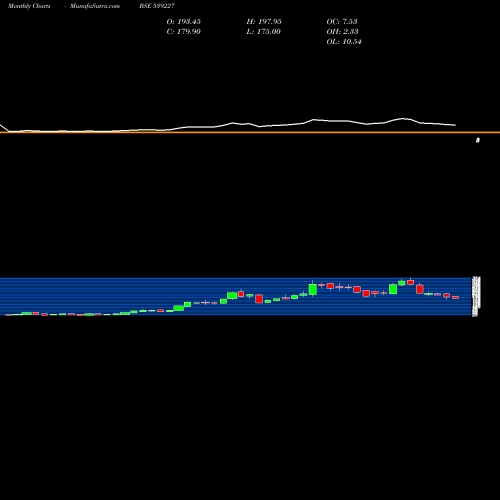Click the 'MunafaSutra.com' label

[95, 6]
